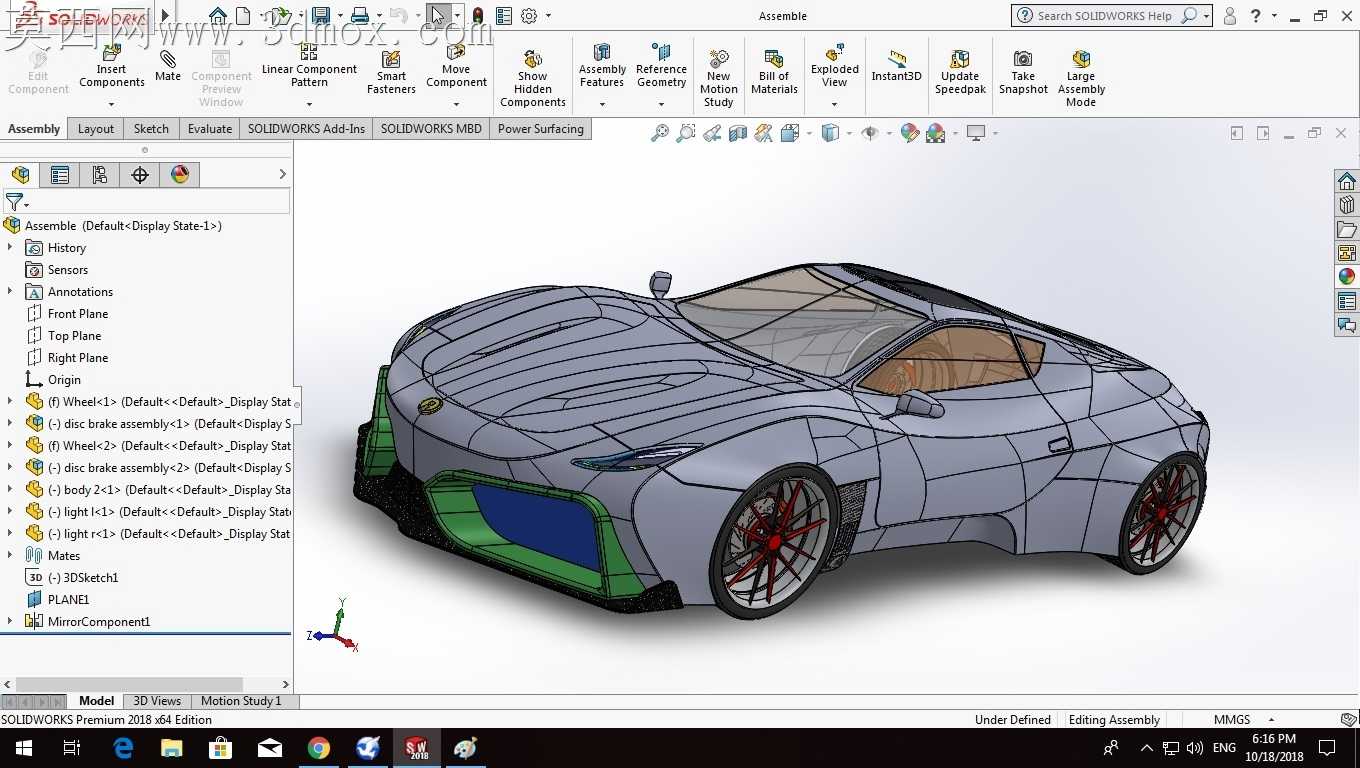Click the Section View icon
Viewport: 1360px width, 768px height.
tap(738, 133)
